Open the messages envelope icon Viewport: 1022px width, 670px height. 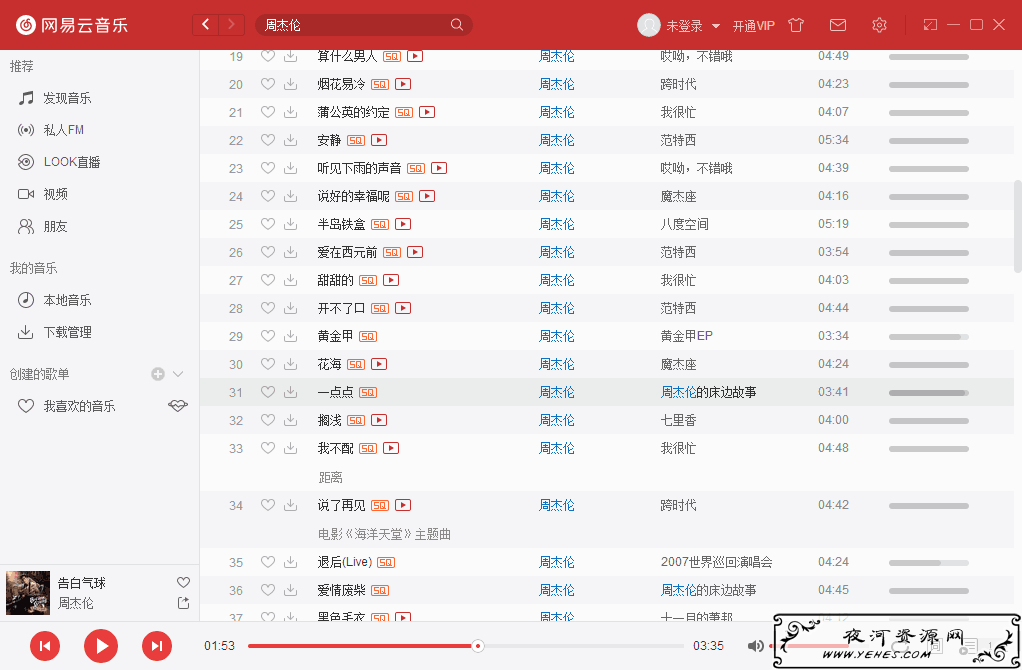pyautogui.click(x=838, y=25)
